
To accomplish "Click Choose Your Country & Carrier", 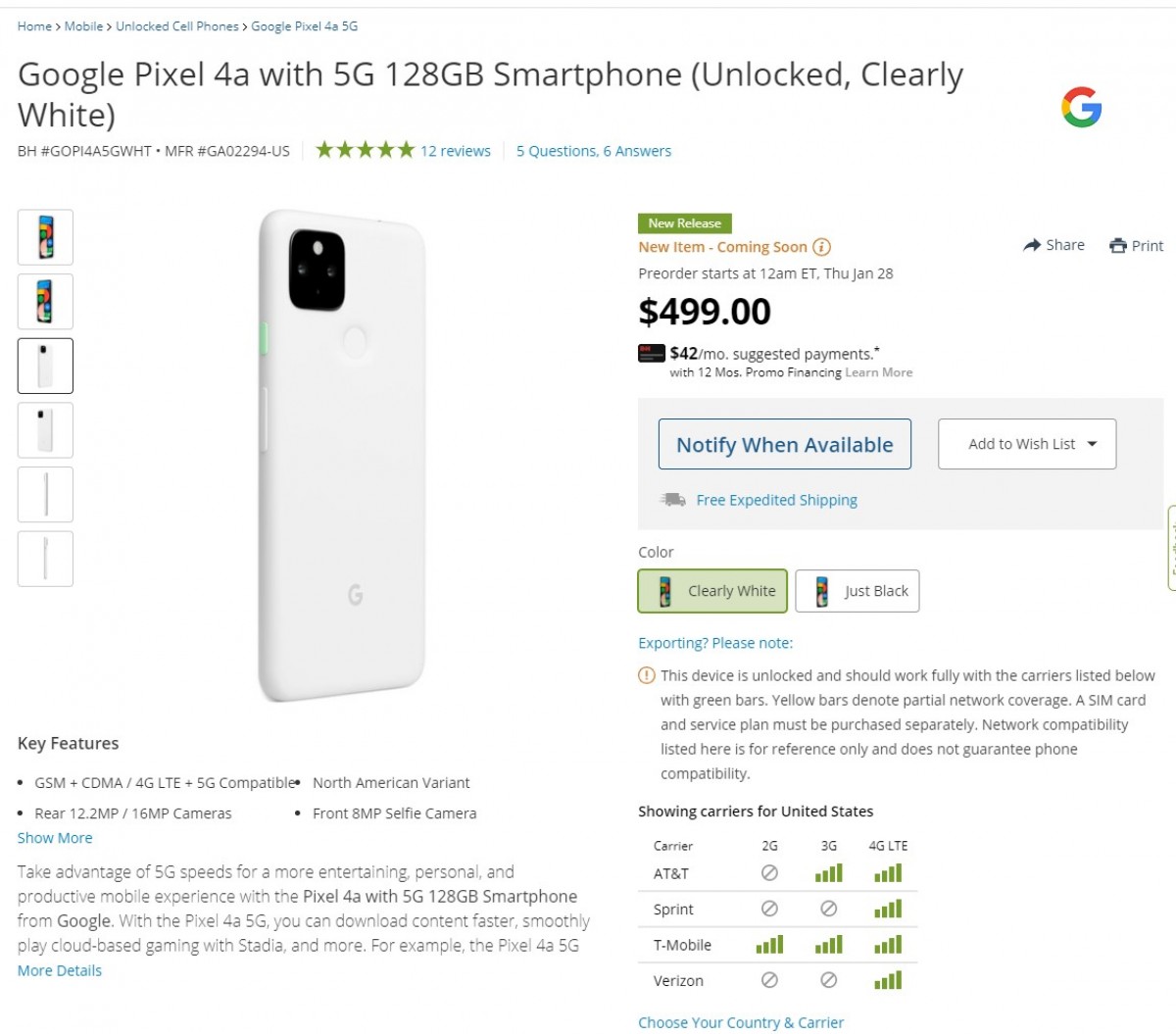I will tap(741, 1021).
